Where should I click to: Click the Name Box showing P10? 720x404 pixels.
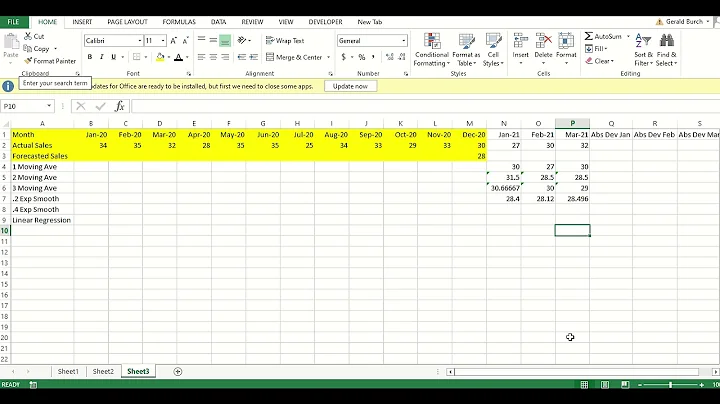27,107
